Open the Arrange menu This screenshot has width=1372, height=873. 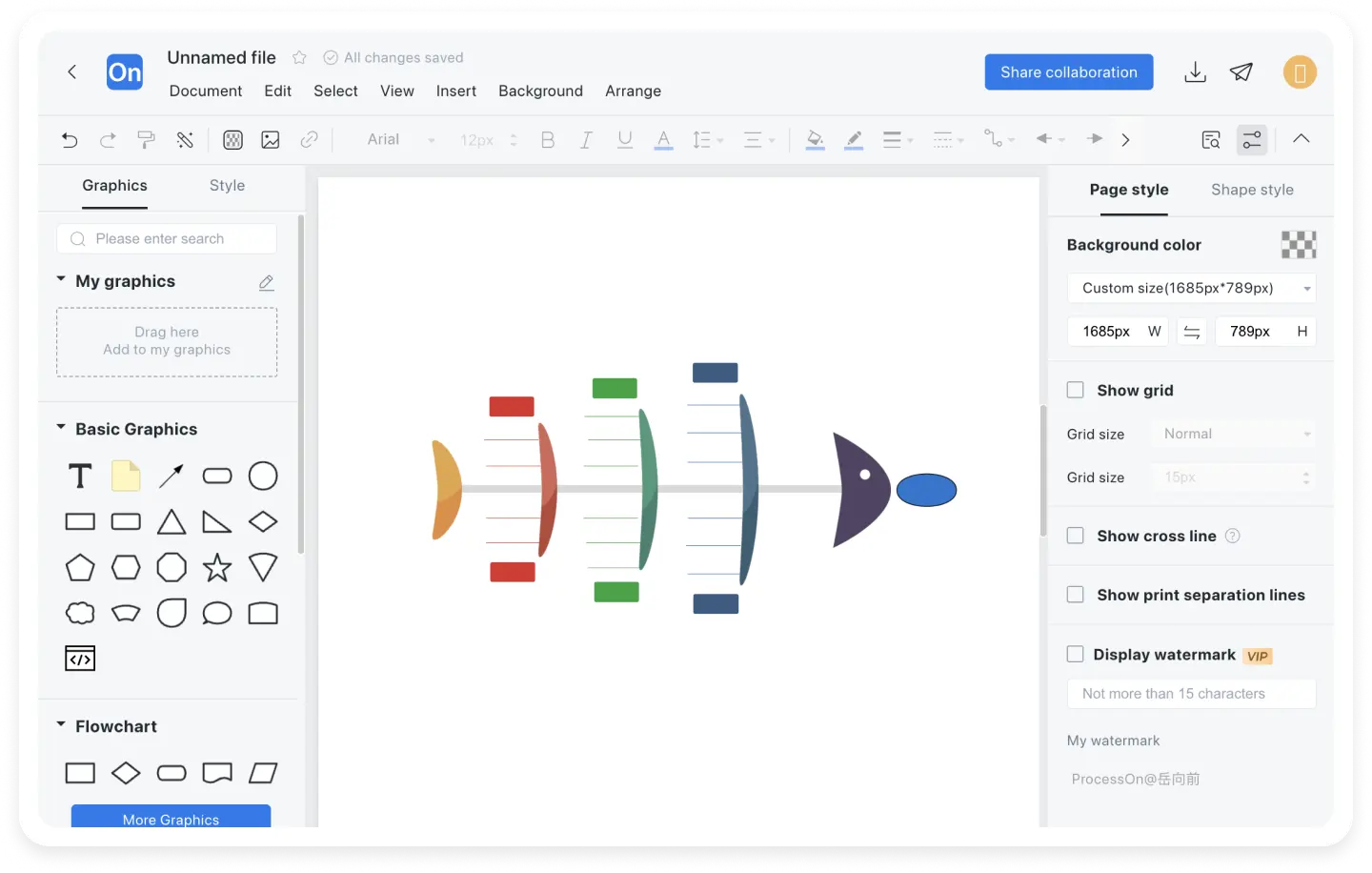point(633,91)
